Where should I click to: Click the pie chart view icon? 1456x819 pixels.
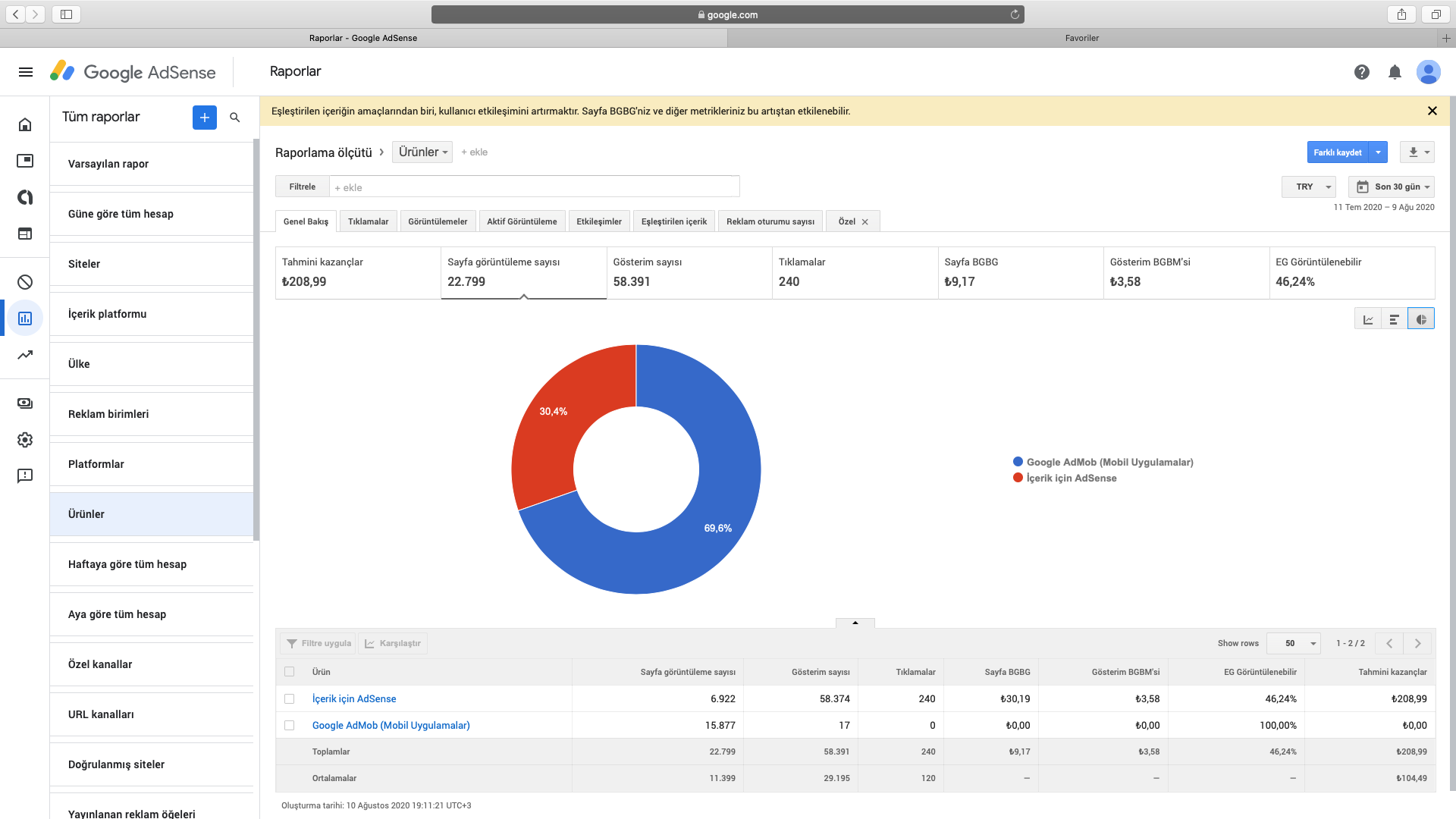[1421, 319]
